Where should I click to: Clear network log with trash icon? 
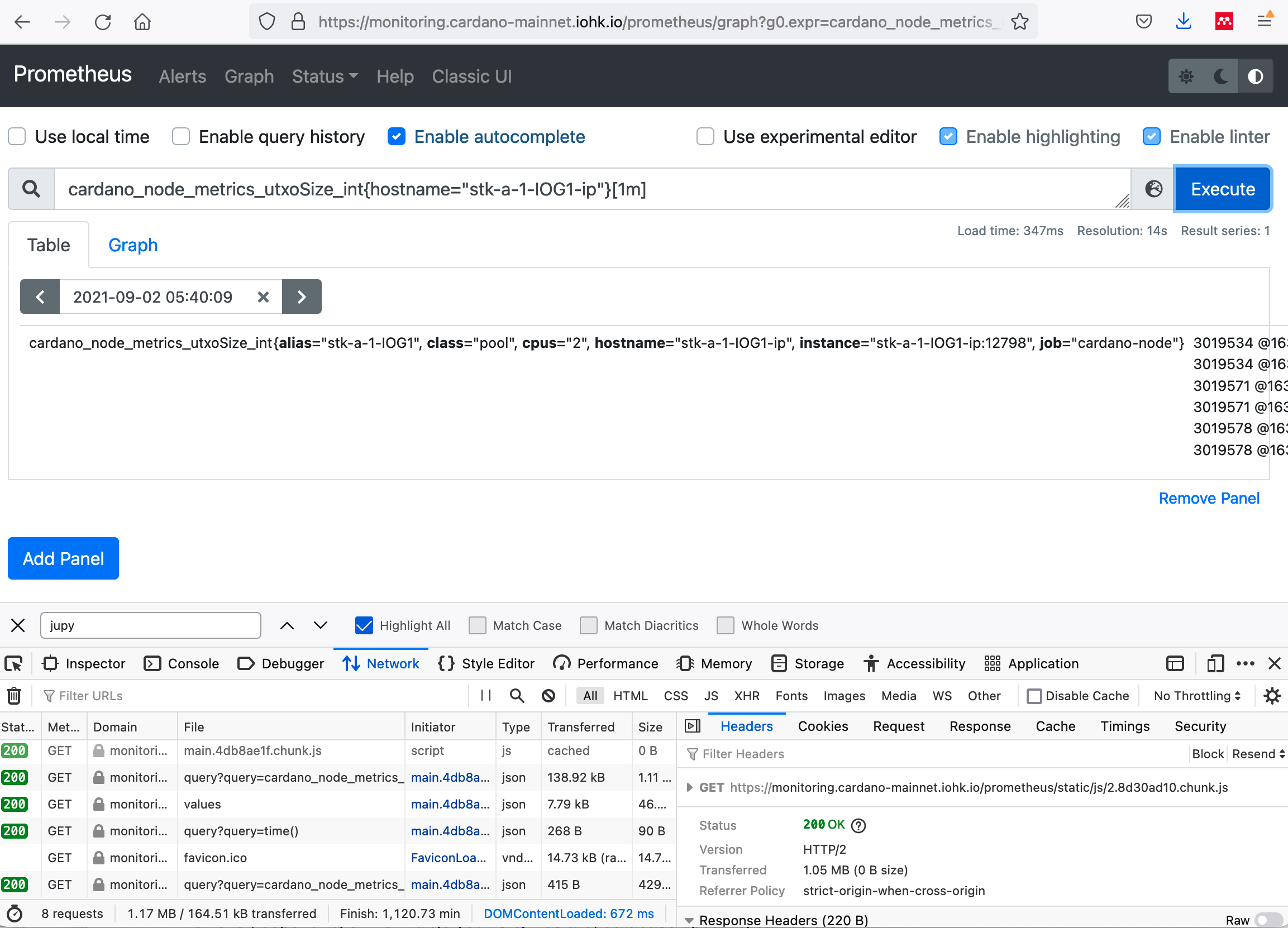(x=13, y=695)
